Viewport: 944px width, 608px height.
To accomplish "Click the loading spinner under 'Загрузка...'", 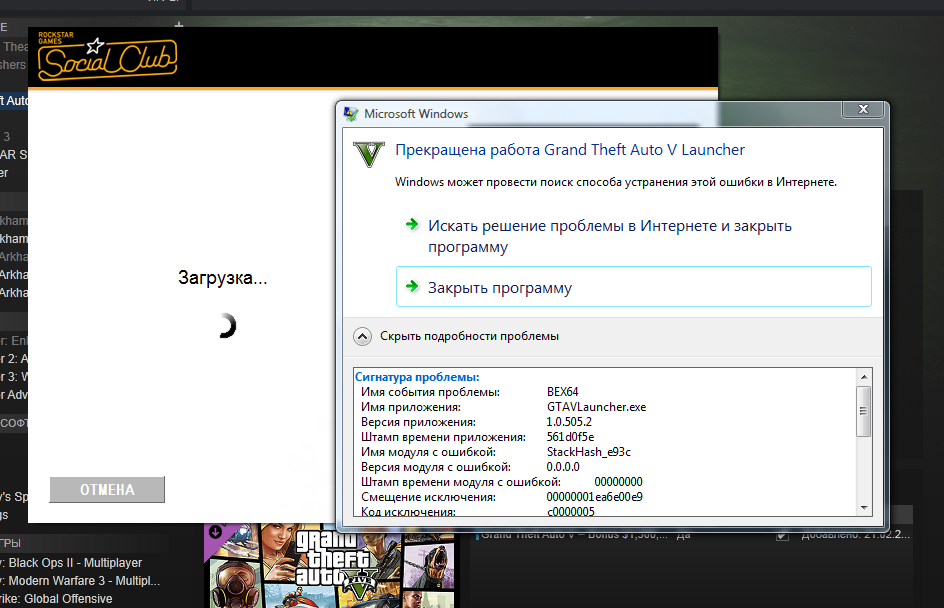I will pyautogui.click(x=224, y=326).
